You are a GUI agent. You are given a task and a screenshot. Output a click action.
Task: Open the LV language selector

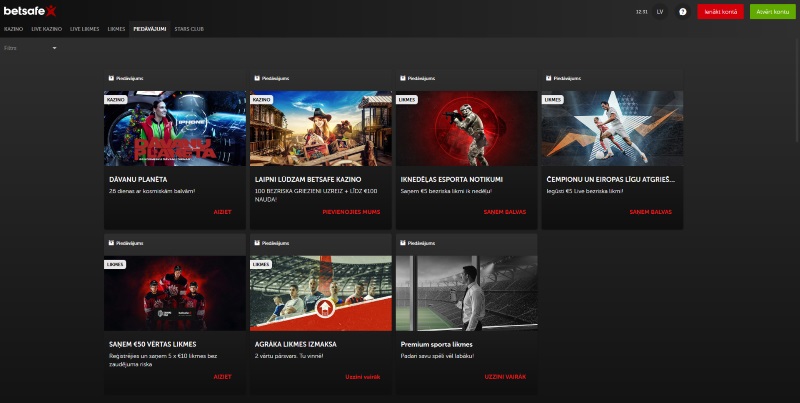(x=660, y=12)
